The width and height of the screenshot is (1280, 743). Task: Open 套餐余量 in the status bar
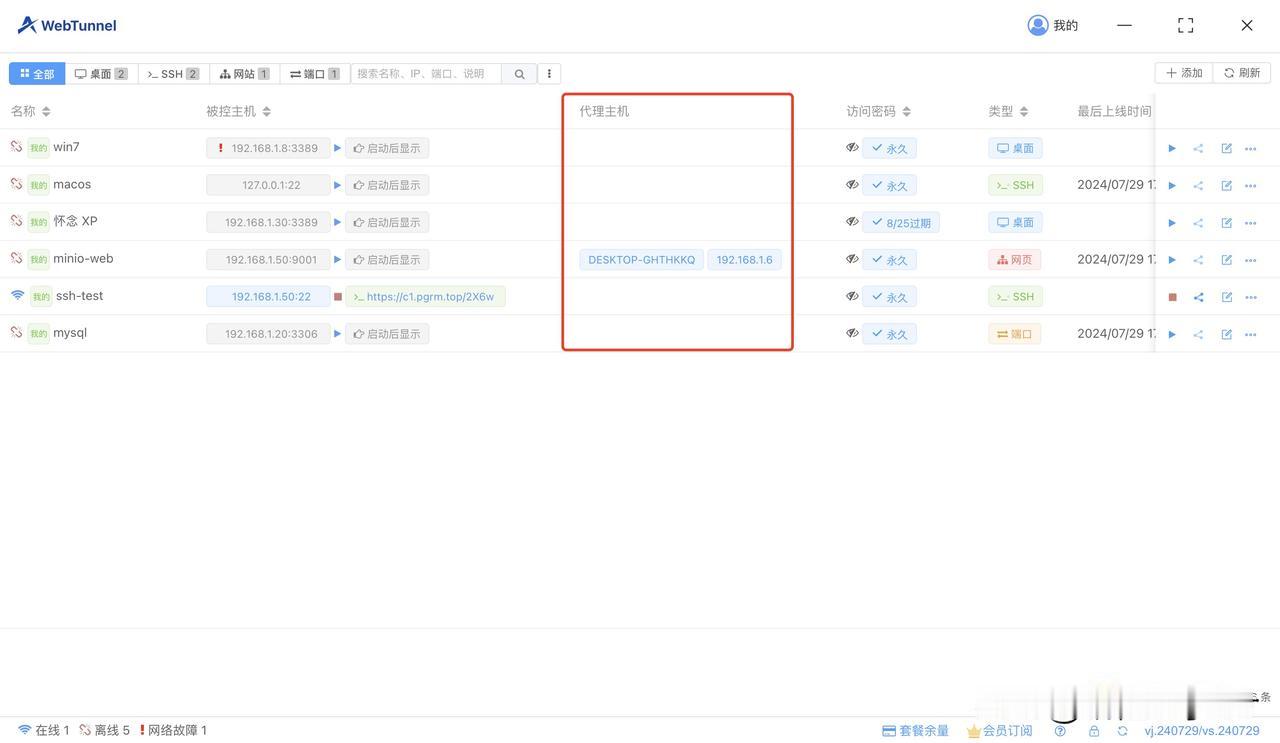pos(915,731)
